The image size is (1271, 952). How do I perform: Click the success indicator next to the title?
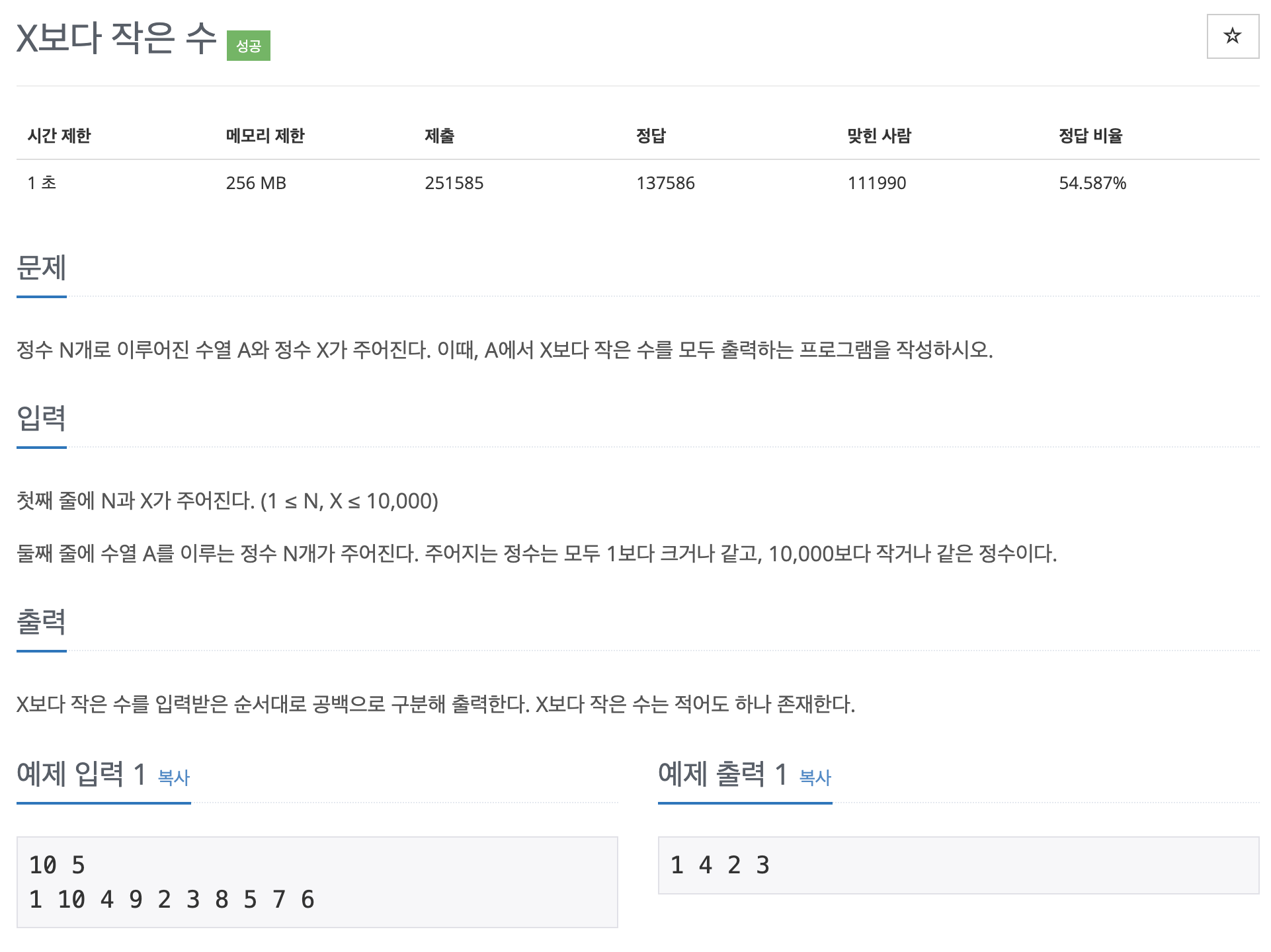[248, 46]
